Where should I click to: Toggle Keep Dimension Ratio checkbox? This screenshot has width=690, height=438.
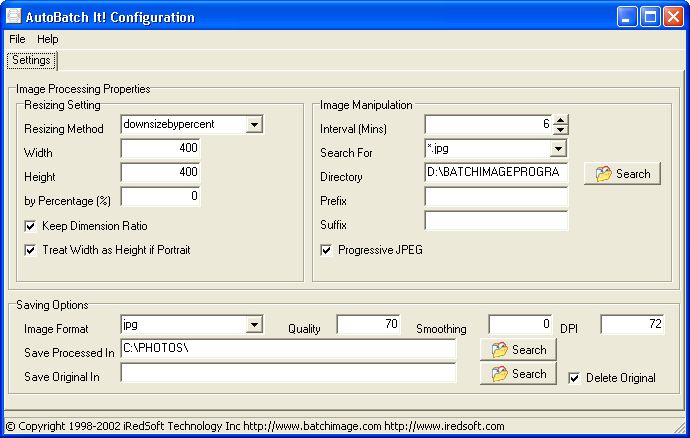pyautogui.click(x=30, y=226)
